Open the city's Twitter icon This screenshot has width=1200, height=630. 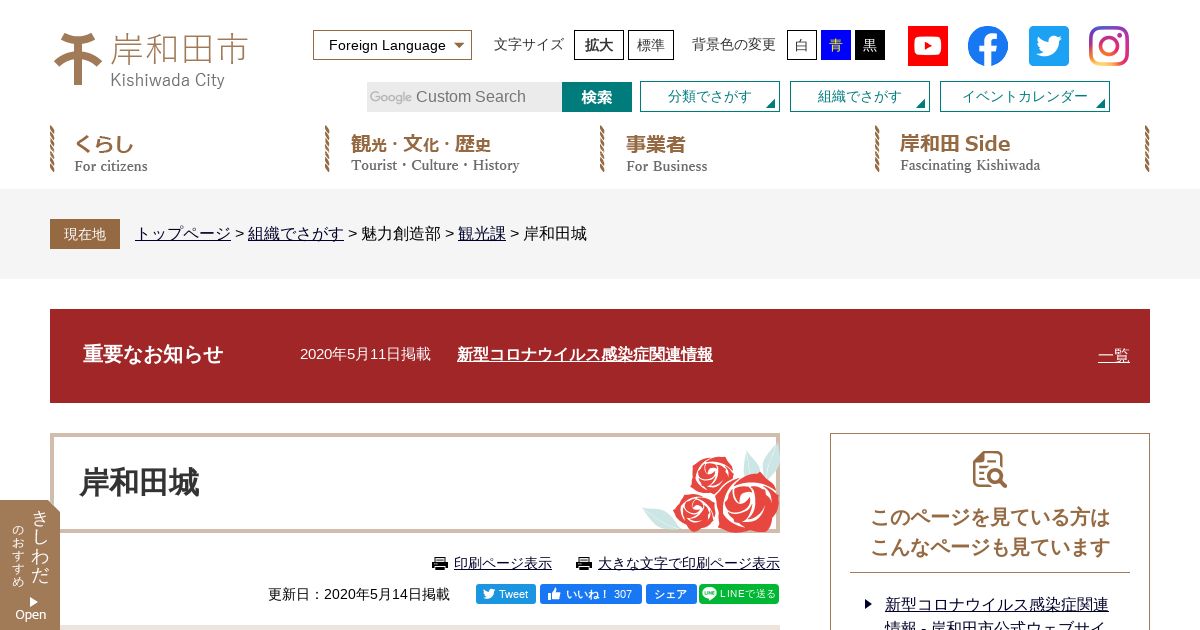click(1049, 46)
